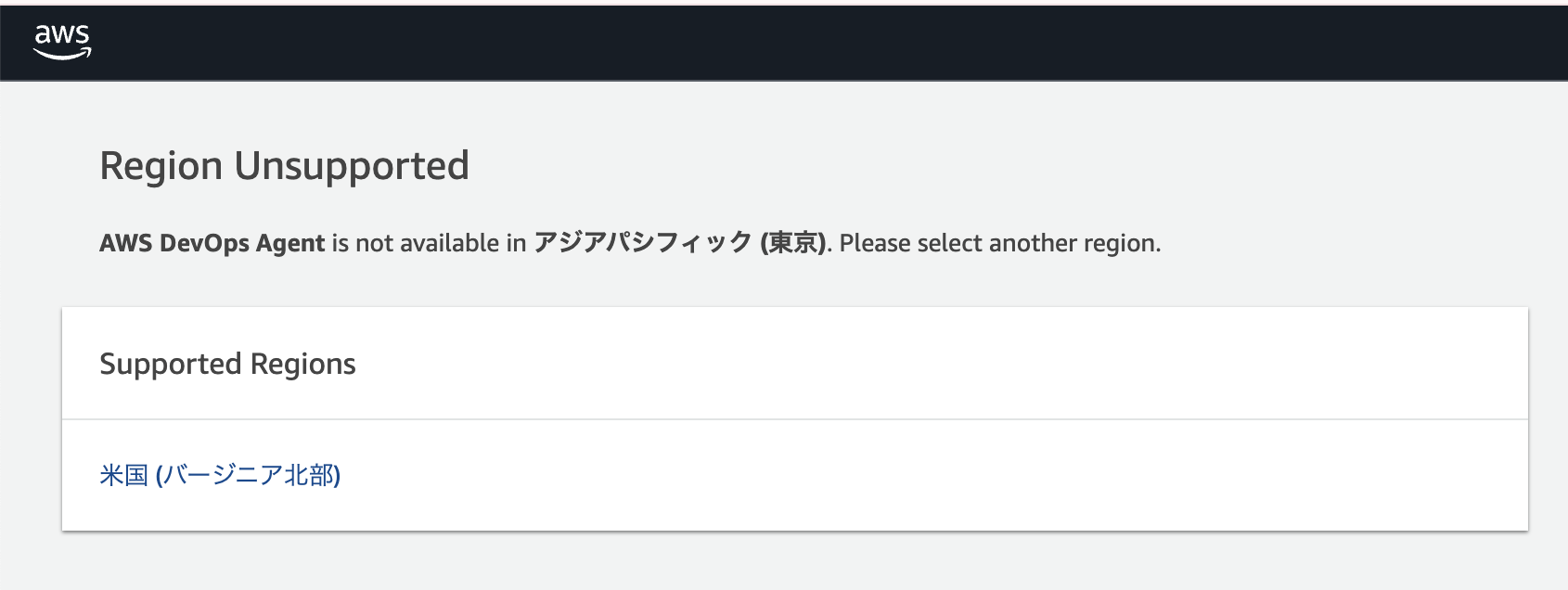
Task: Click the Supported Regions panel header
Action: pos(227,364)
